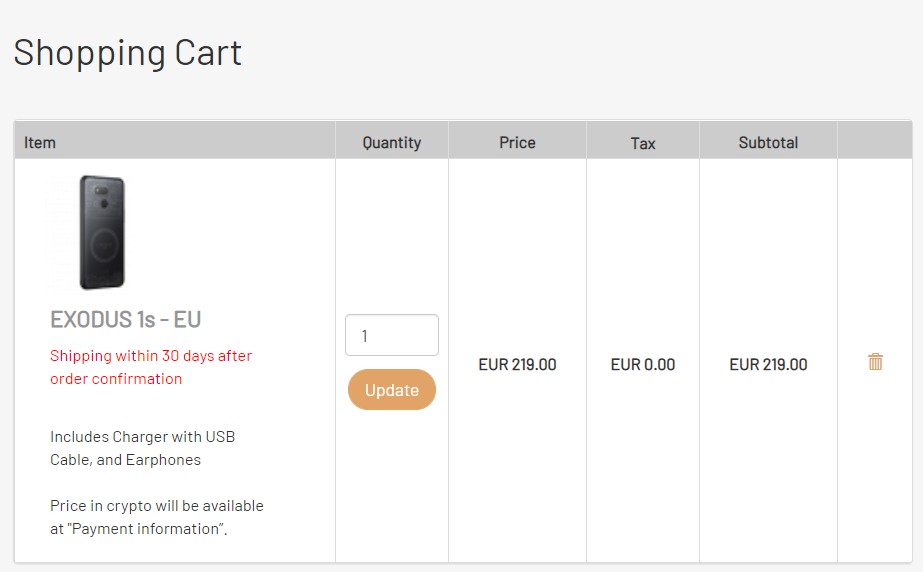Click the EUR 219.00 price value

pyautogui.click(x=517, y=365)
